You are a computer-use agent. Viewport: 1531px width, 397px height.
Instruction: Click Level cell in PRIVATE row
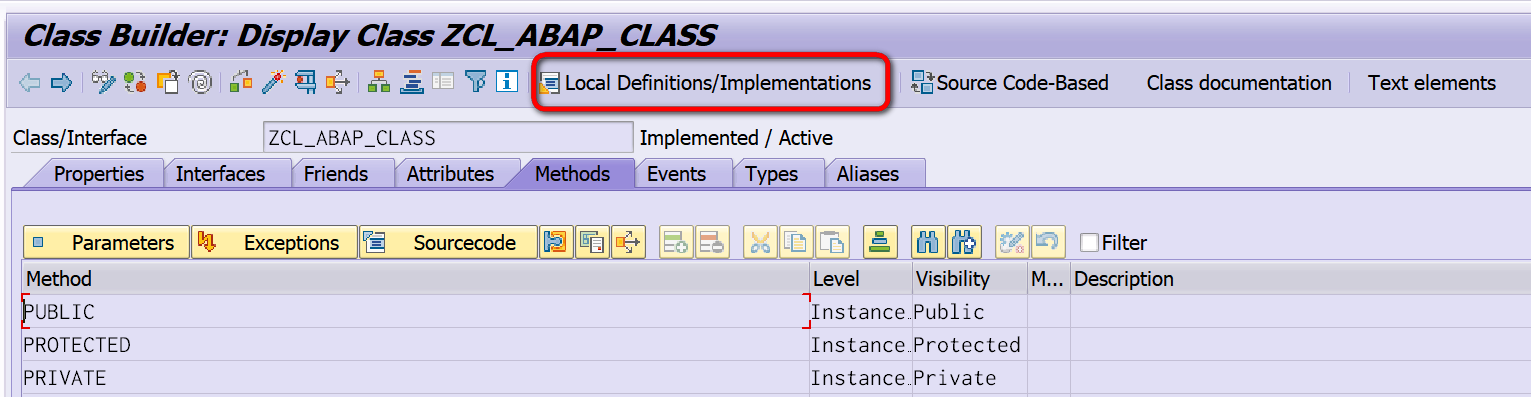(x=861, y=378)
